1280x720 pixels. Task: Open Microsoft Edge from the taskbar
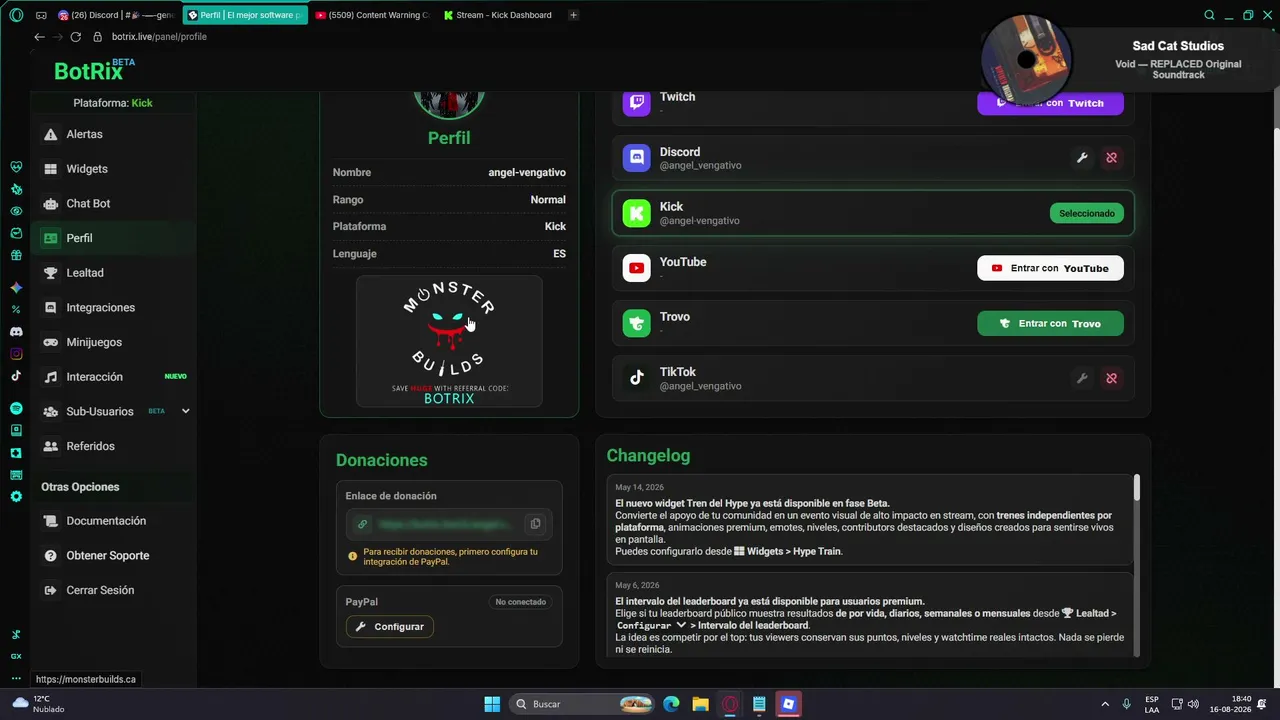(x=671, y=704)
